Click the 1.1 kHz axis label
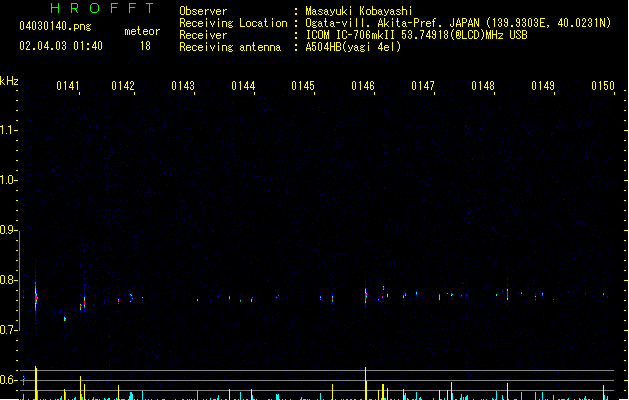 (x=7, y=130)
